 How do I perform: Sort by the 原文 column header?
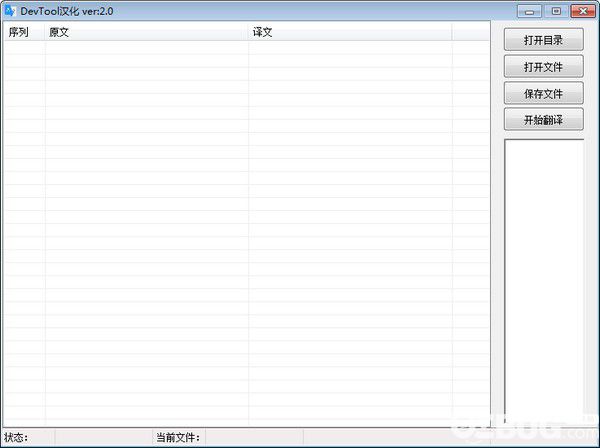(x=147, y=32)
